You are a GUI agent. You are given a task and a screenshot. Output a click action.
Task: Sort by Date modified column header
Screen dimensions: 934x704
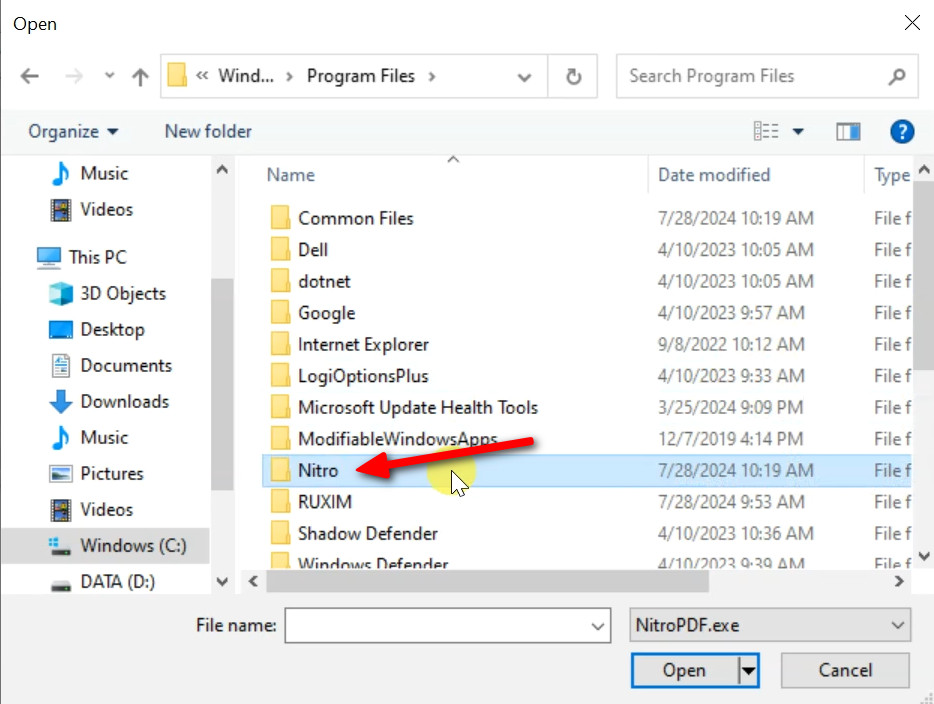click(x=714, y=175)
